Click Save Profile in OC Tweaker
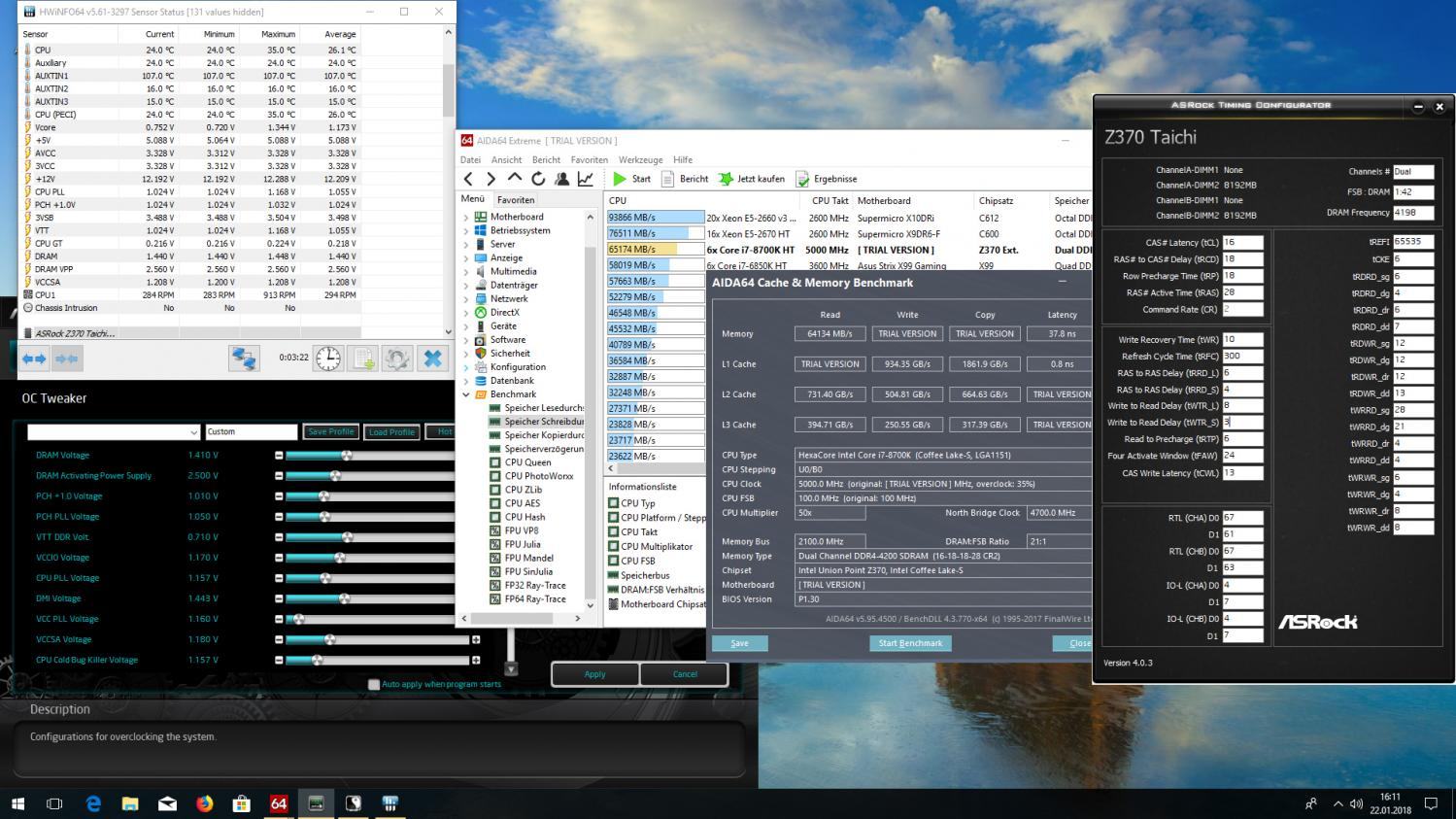 (330, 431)
